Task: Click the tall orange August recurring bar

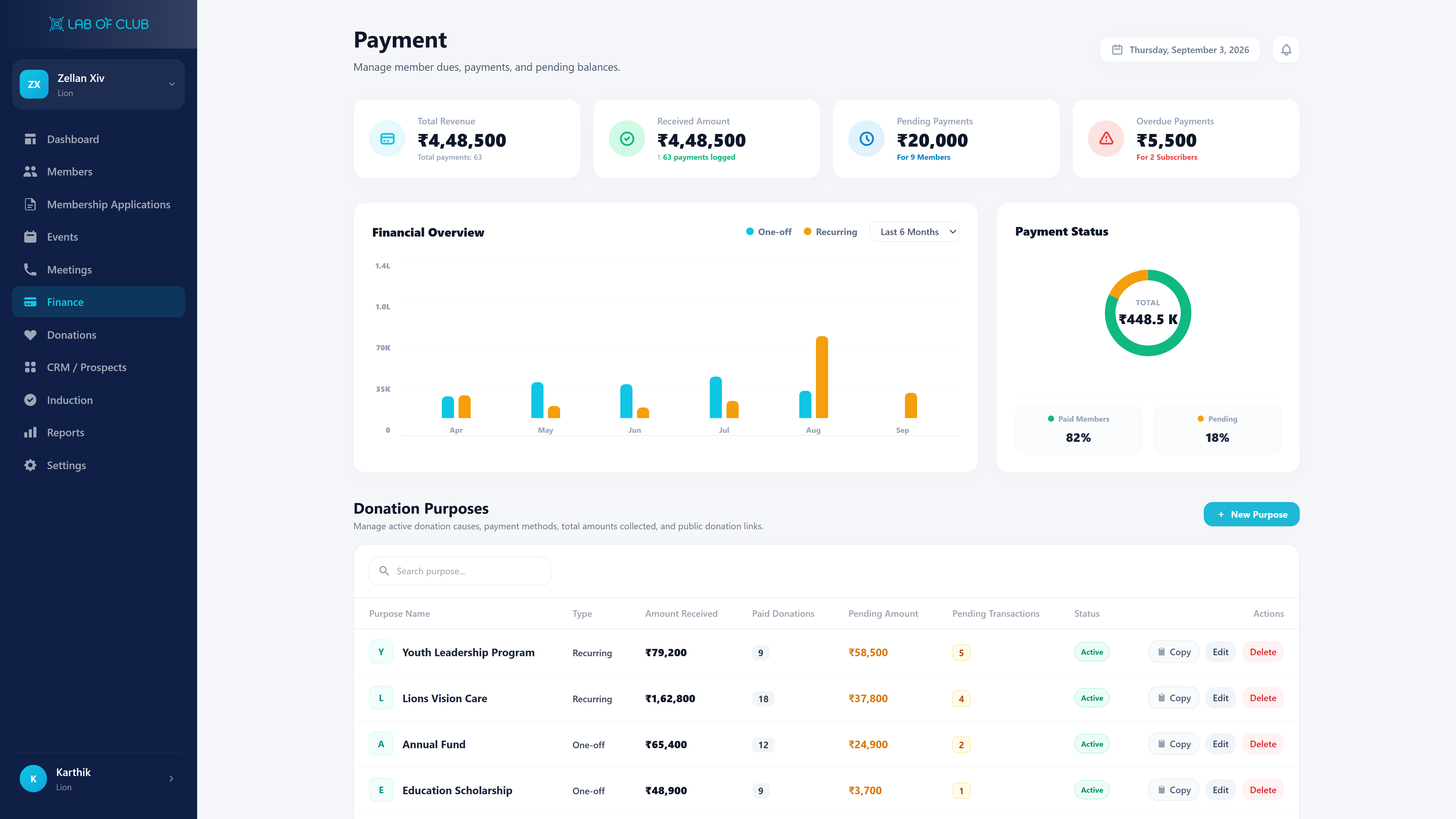Action: [x=822, y=377]
